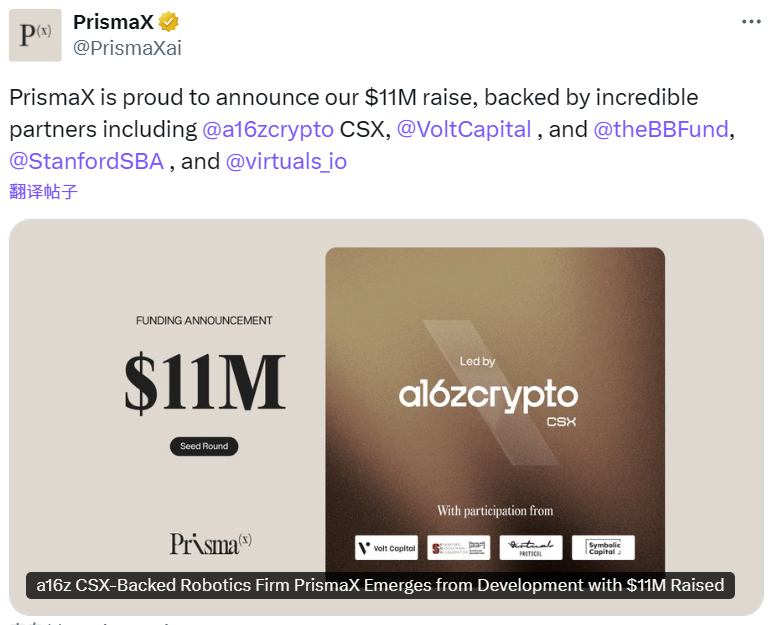Image resolution: width=775 pixels, height=625 pixels.
Task: Open the @VoltCapital mention
Action: coord(464,129)
